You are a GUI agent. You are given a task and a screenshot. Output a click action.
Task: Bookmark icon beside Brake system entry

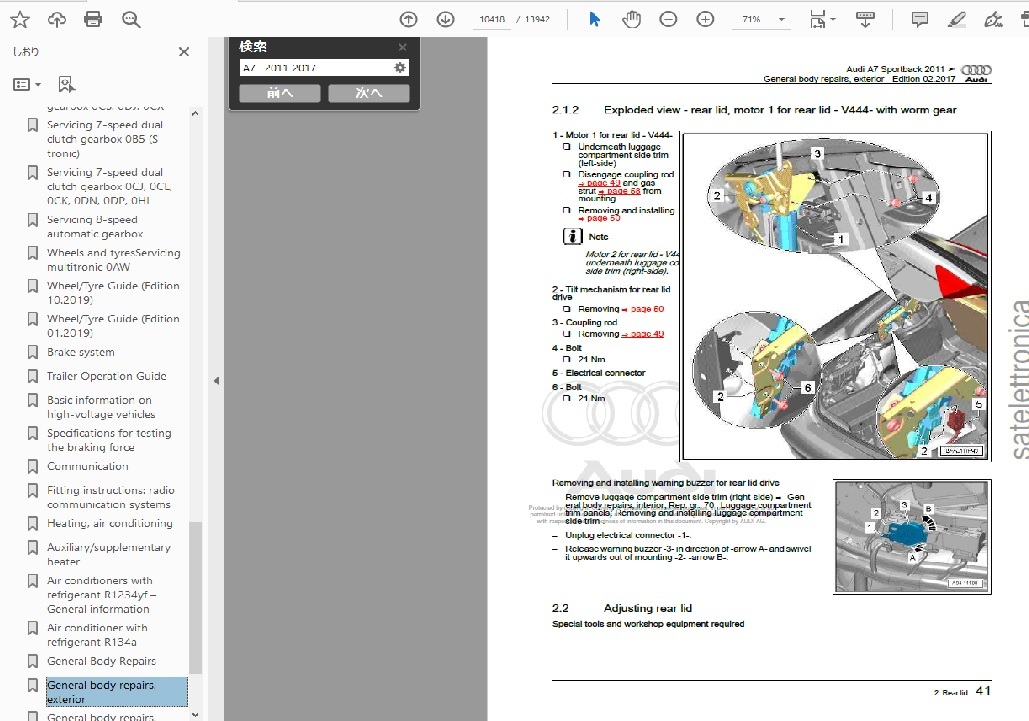pos(32,352)
